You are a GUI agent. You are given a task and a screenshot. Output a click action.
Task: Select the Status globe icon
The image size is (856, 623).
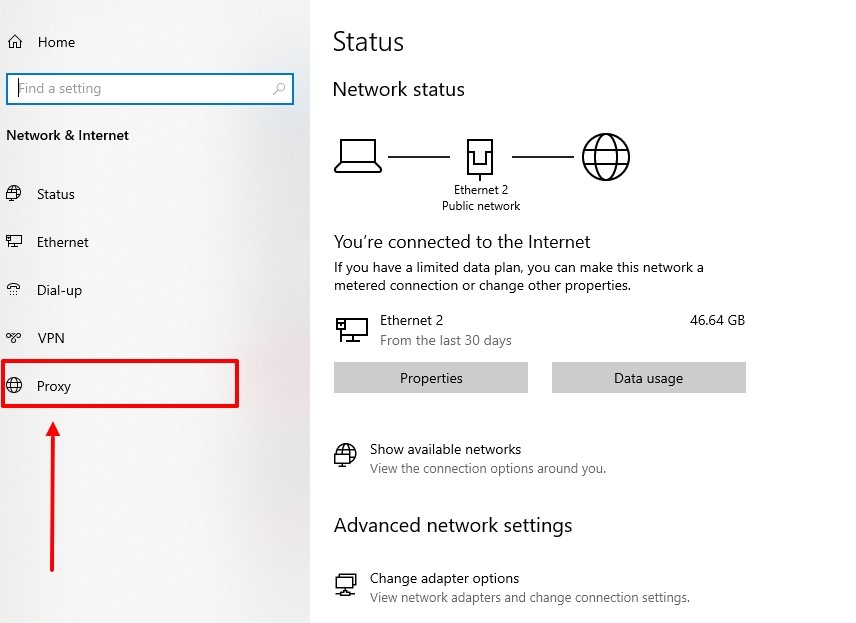16,194
